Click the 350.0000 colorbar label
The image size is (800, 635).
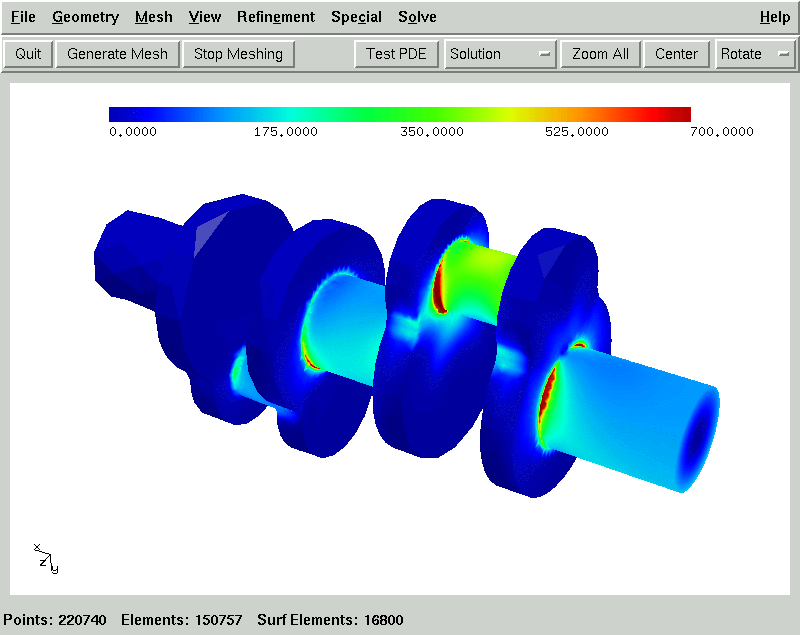(x=432, y=132)
